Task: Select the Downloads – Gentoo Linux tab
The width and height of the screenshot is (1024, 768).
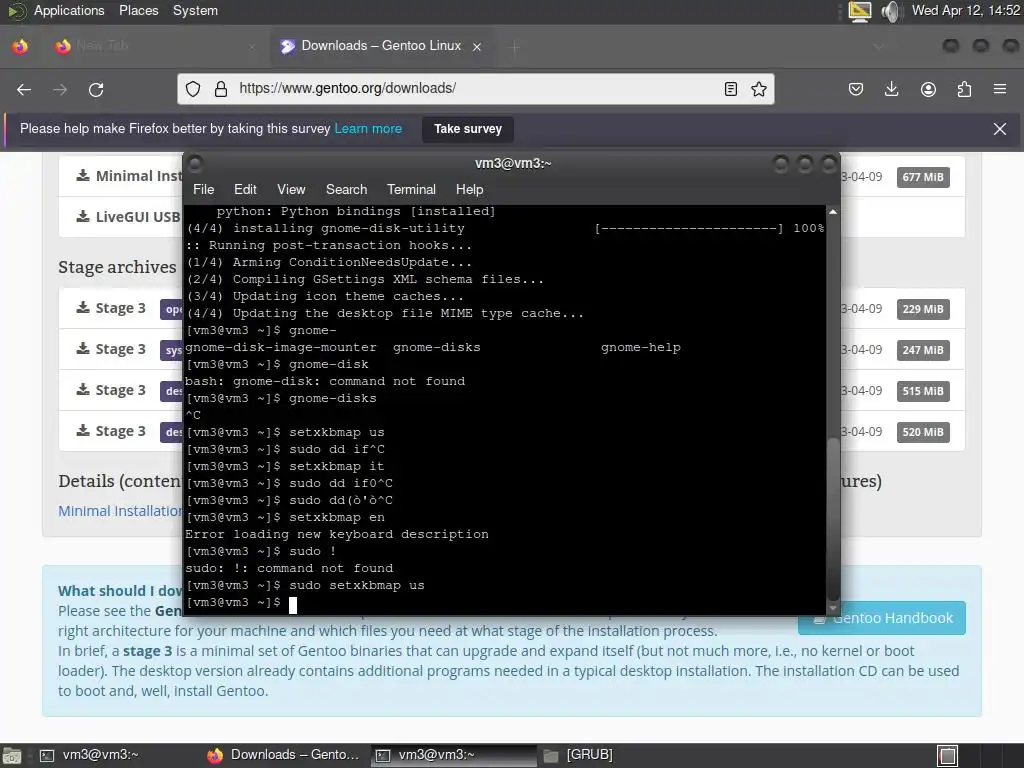Action: [x=381, y=46]
